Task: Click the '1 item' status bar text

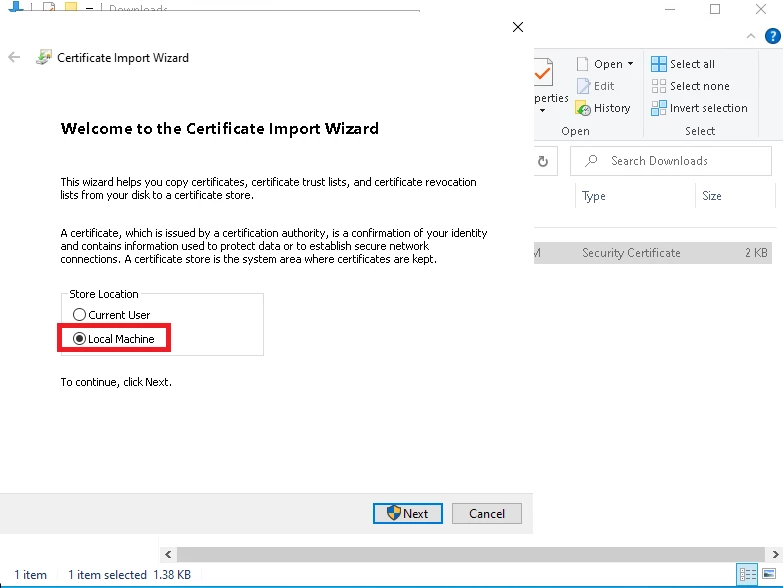Action: pyautogui.click(x=30, y=575)
